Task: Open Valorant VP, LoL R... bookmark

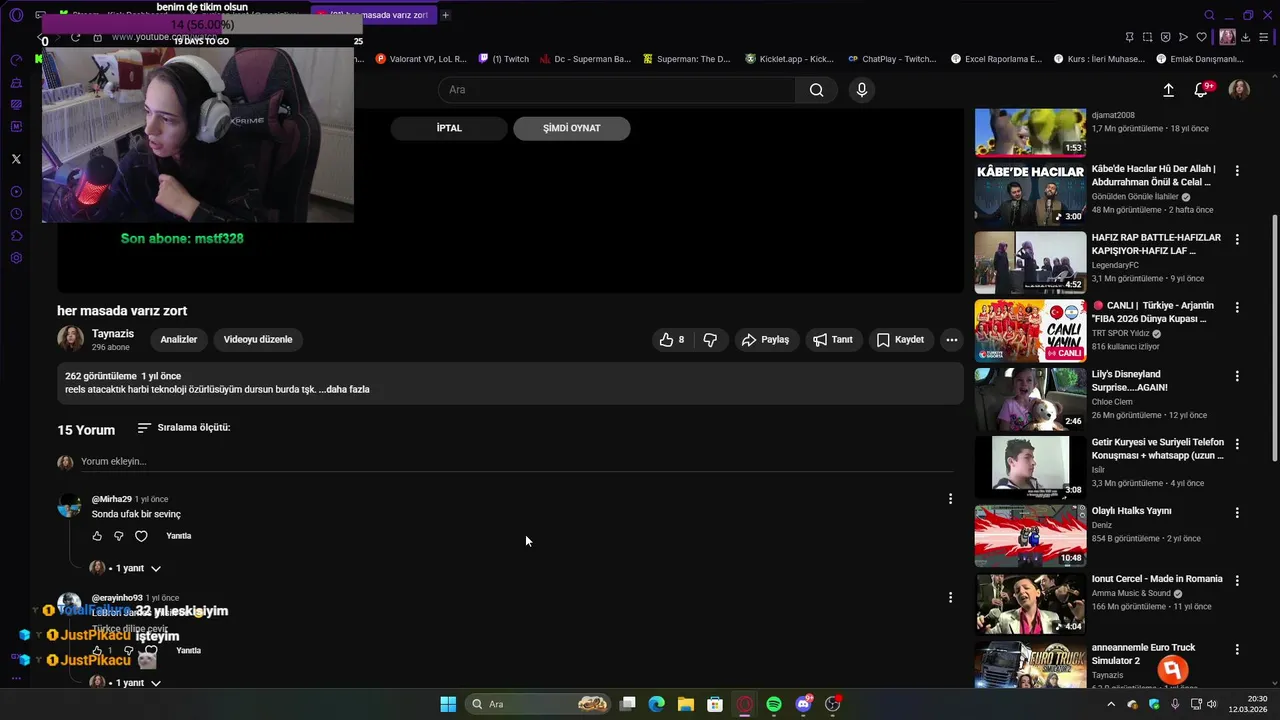Action: point(421,59)
